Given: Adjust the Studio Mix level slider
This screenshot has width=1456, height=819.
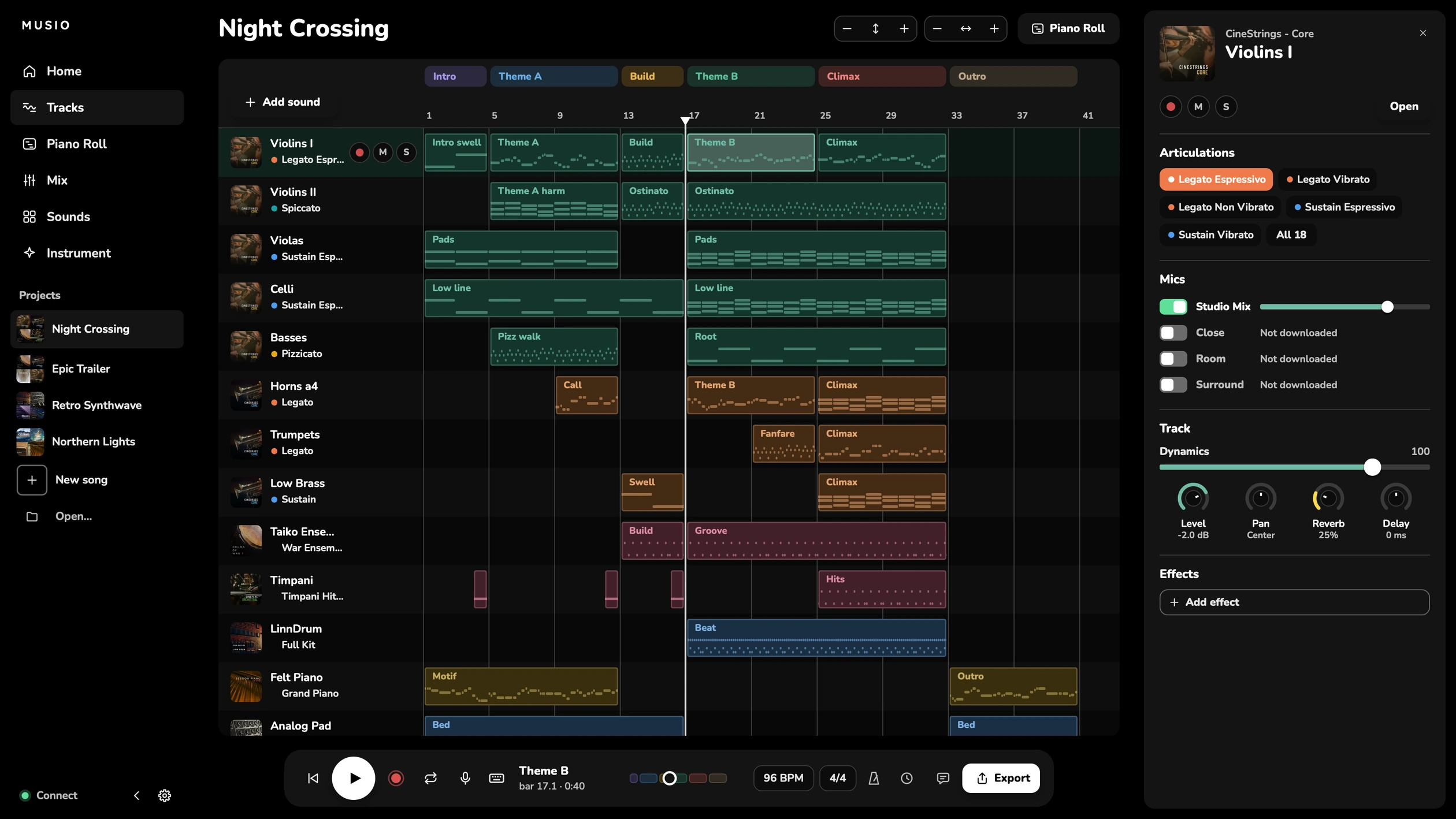Looking at the screenshot, I should (x=1344, y=307).
